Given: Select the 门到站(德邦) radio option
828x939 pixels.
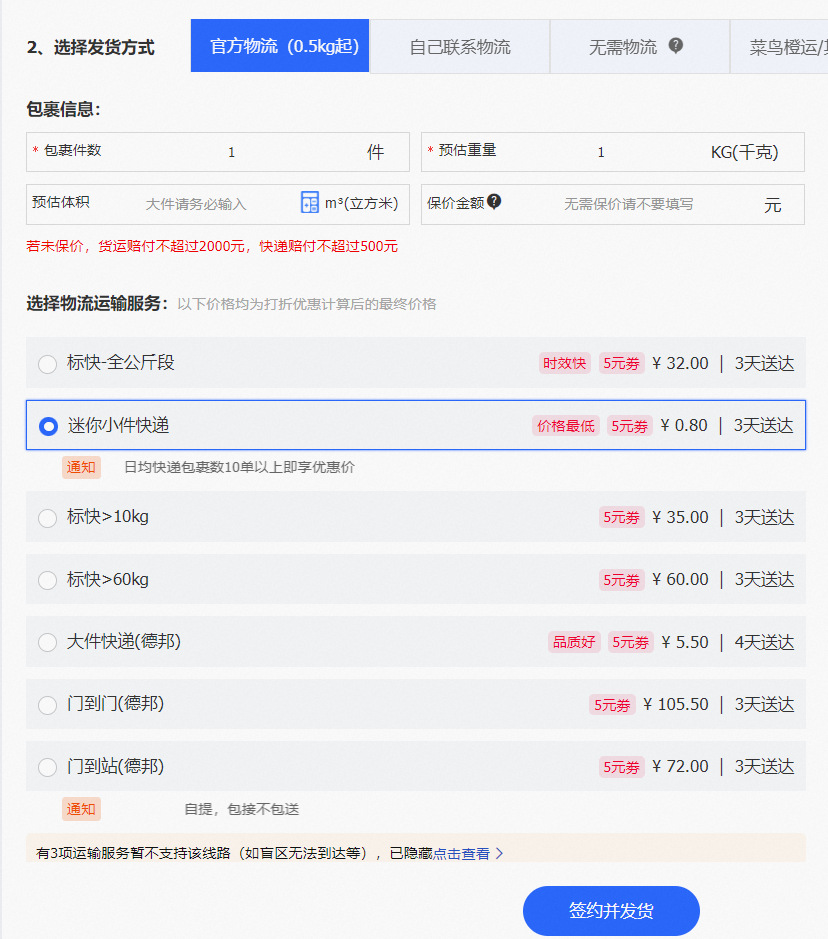Looking at the screenshot, I should [47, 768].
